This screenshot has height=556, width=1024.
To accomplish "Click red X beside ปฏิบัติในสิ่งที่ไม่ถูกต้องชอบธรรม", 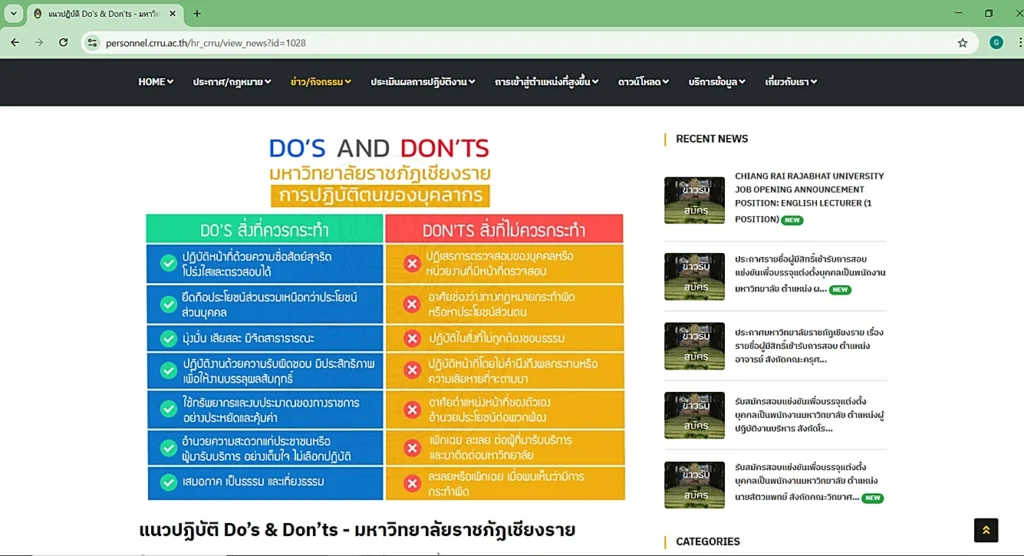I will pyautogui.click(x=412, y=338).
